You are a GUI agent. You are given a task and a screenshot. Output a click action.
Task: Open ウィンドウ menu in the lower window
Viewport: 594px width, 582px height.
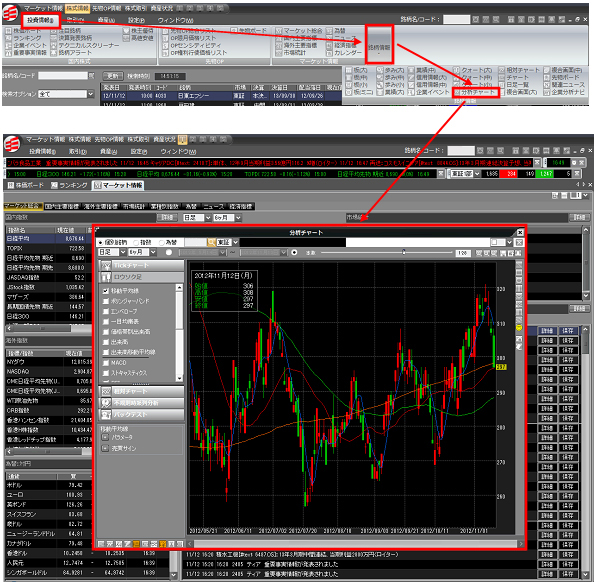coord(177,151)
